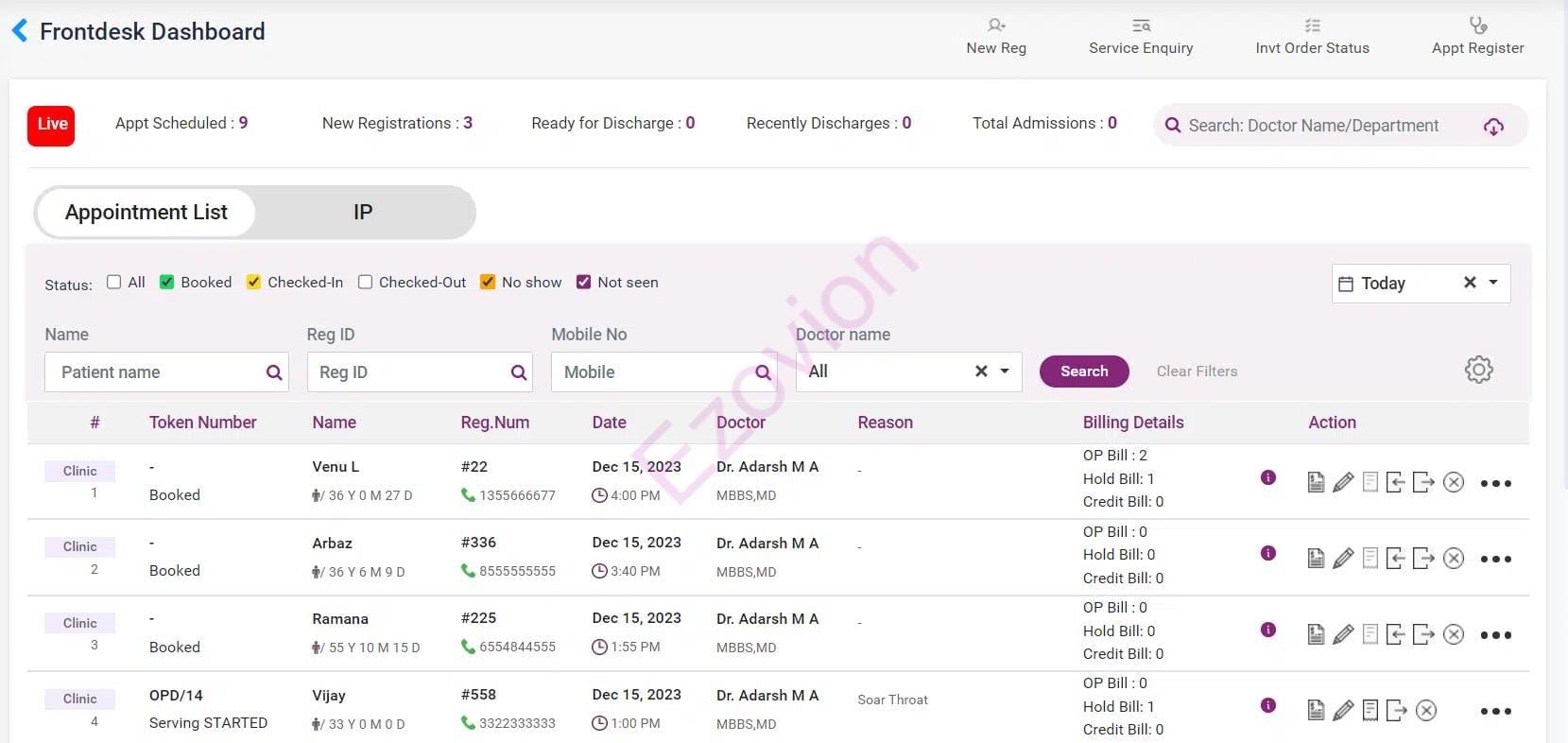Expand the Today date range dropdown

click(x=1493, y=283)
